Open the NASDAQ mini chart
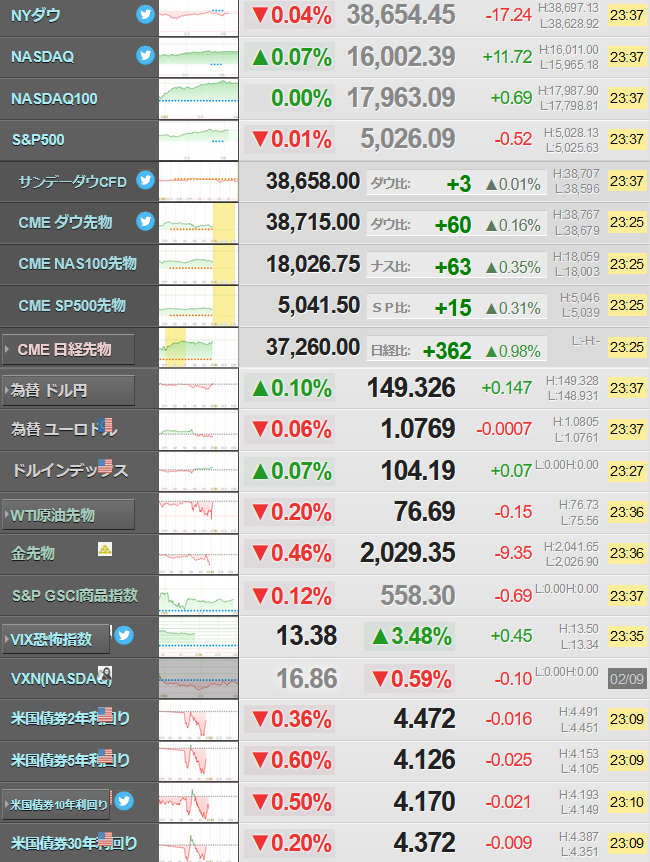The image size is (650, 862). (x=199, y=58)
